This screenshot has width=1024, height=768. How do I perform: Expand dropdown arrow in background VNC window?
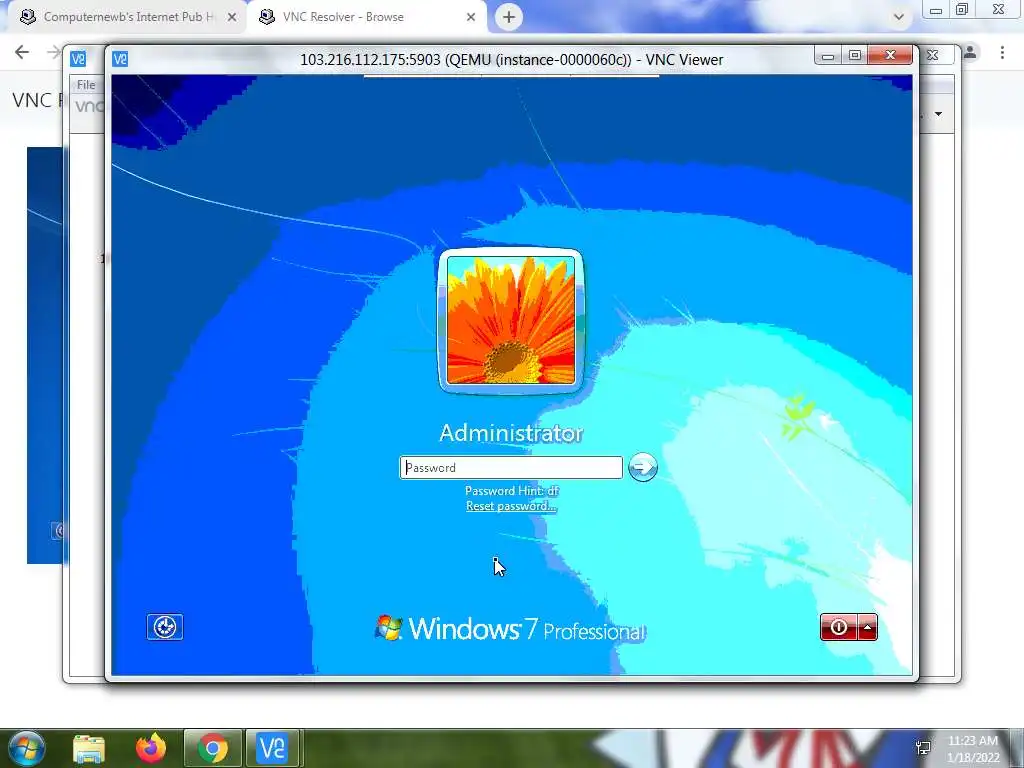pyautogui.click(x=938, y=114)
